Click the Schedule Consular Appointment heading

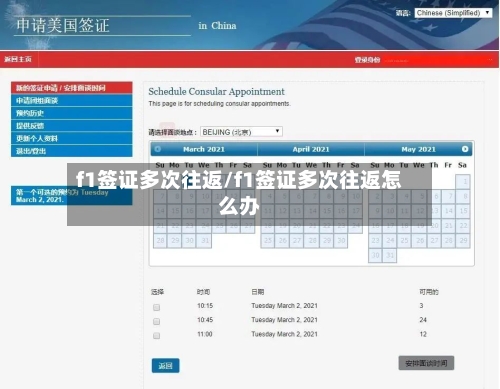(x=216, y=92)
